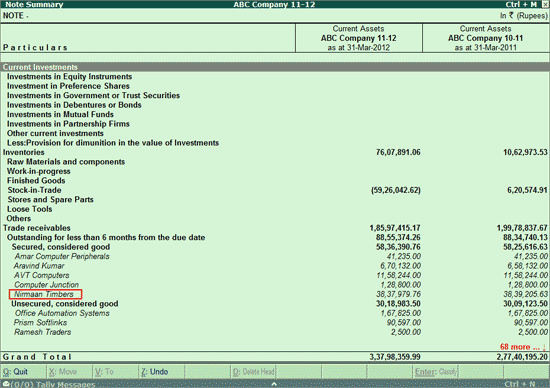Click Inventories amount 10,62,973.53
Image resolution: width=550 pixels, height=388 pixels.
(525, 152)
